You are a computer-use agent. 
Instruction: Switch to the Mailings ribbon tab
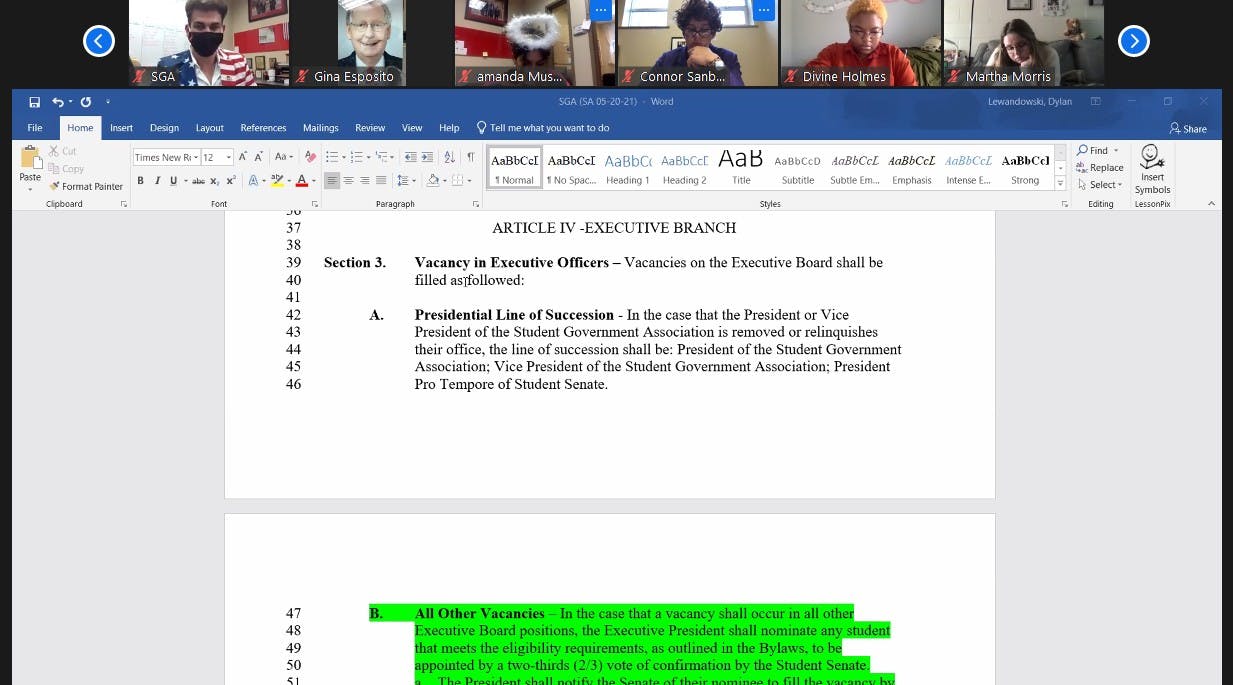coord(320,127)
